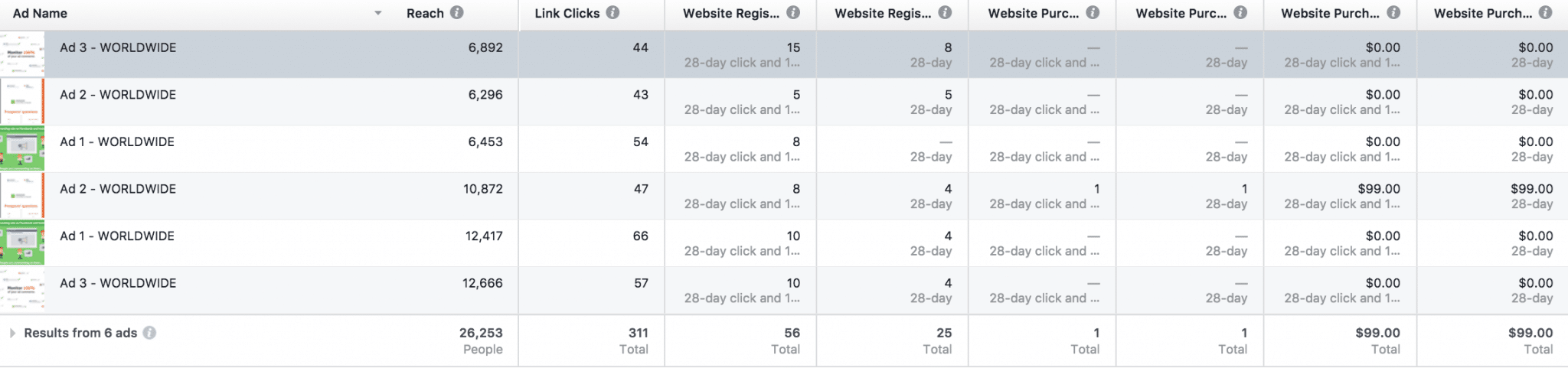Select the Ad 2 - WORLDWIDE row with 10,872 reach
Viewport: 1568px width, 368px height.
click(784, 196)
